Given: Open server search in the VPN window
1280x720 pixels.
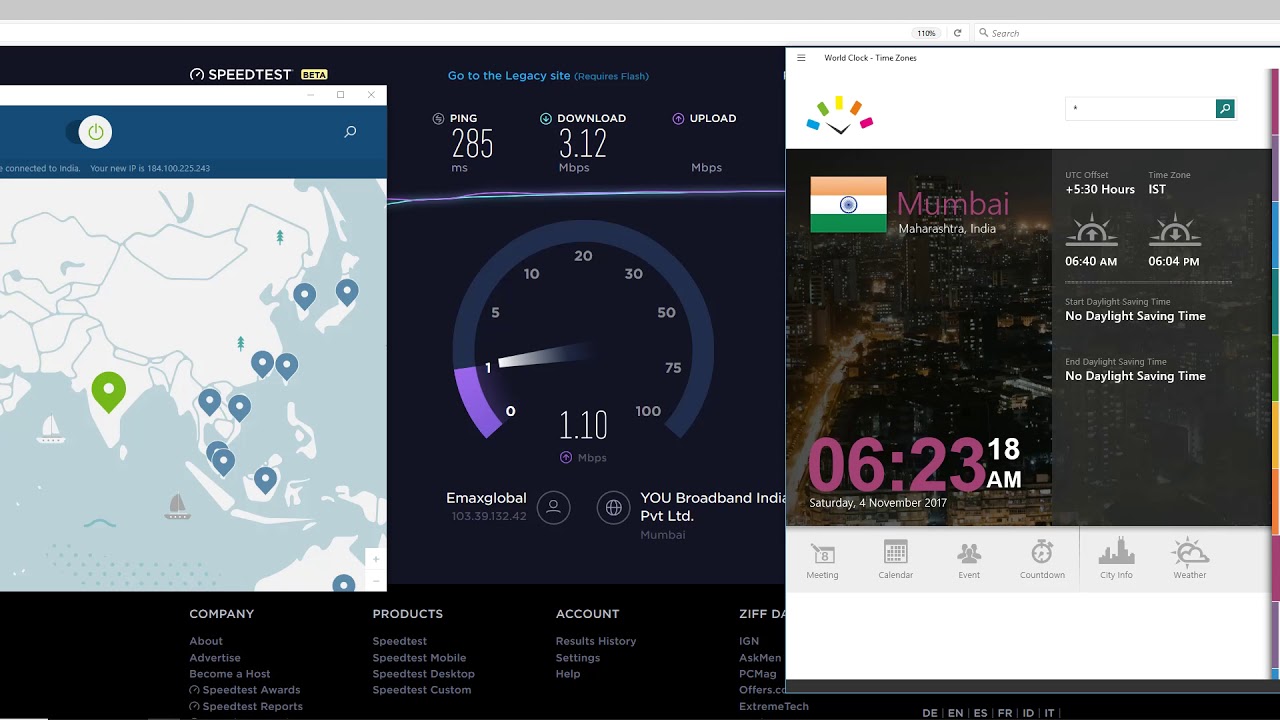Looking at the screenshot, I should pos(350,131).
